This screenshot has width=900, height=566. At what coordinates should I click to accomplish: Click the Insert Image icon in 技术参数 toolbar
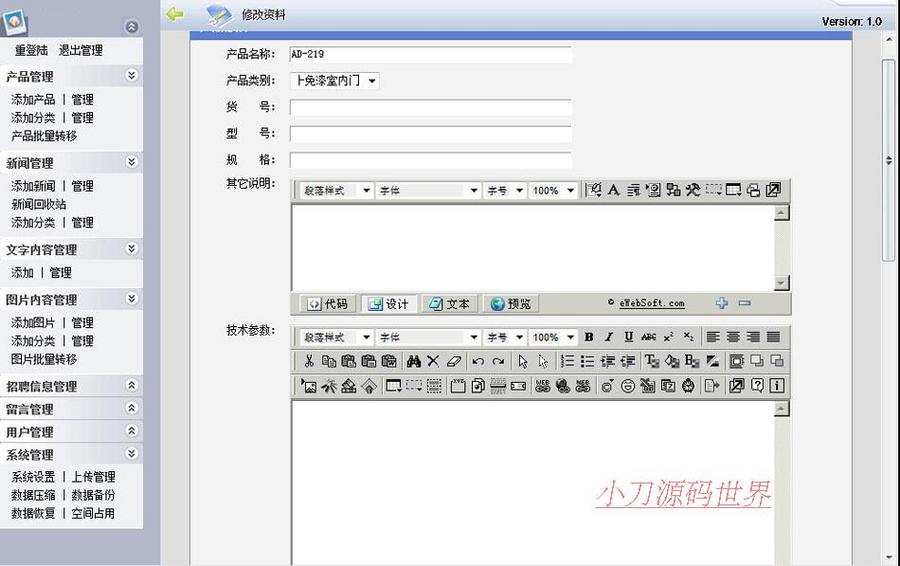click(309, 386)
